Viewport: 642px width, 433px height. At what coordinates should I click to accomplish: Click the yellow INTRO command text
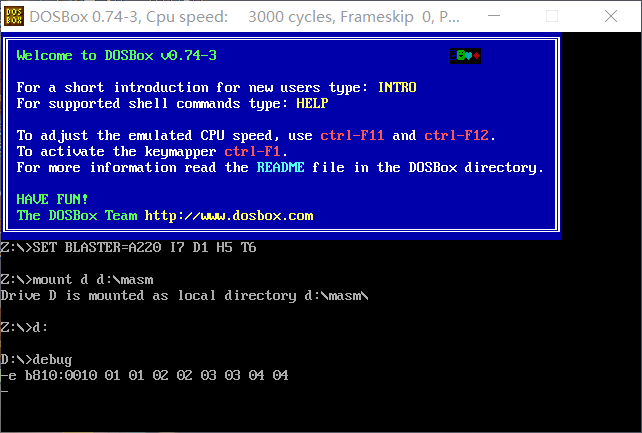397,88
